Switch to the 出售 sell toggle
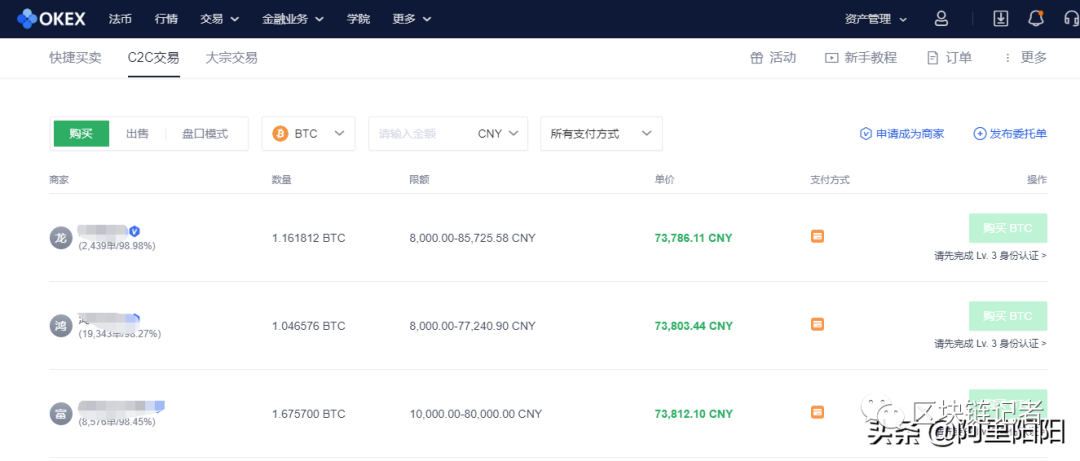The image size is (1080, 461). coord(137,134)
